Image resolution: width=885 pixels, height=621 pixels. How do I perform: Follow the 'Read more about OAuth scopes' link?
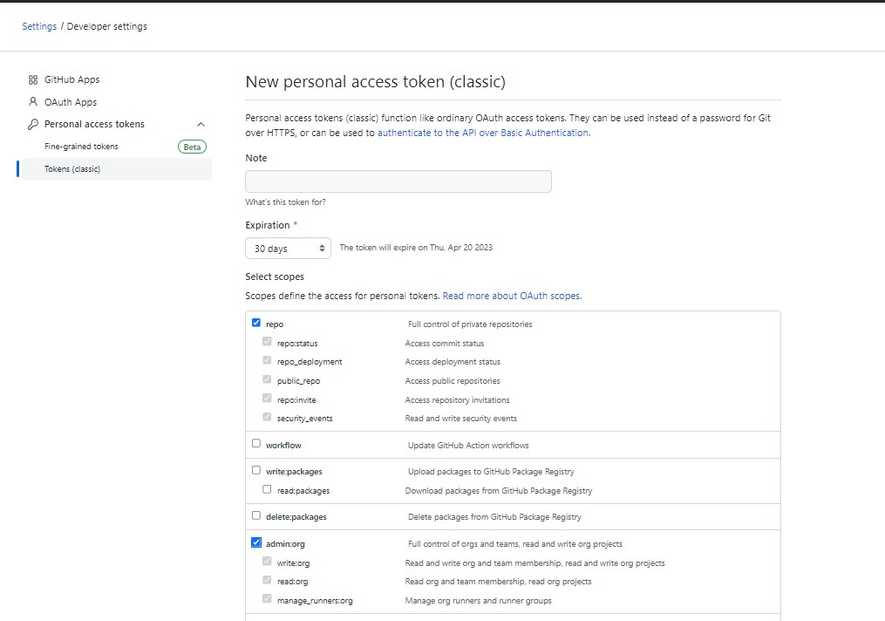511,296
